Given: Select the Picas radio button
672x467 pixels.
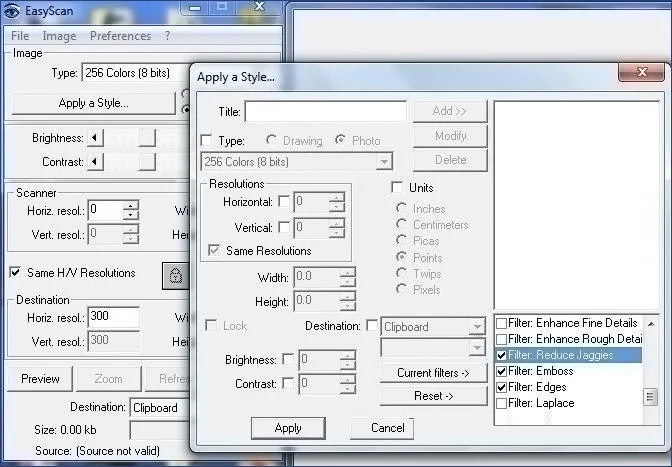Looking at the screenshot, I should [x=401, y=240].
